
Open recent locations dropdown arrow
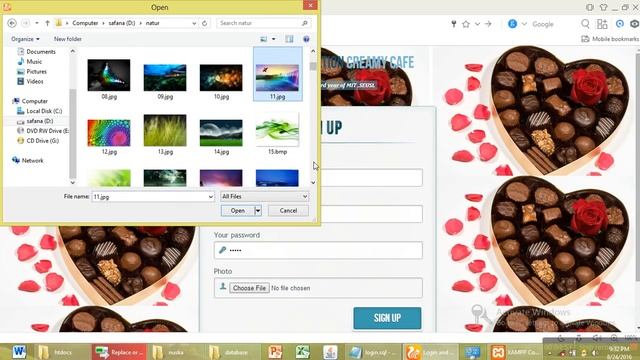click(x=37, y=23)
